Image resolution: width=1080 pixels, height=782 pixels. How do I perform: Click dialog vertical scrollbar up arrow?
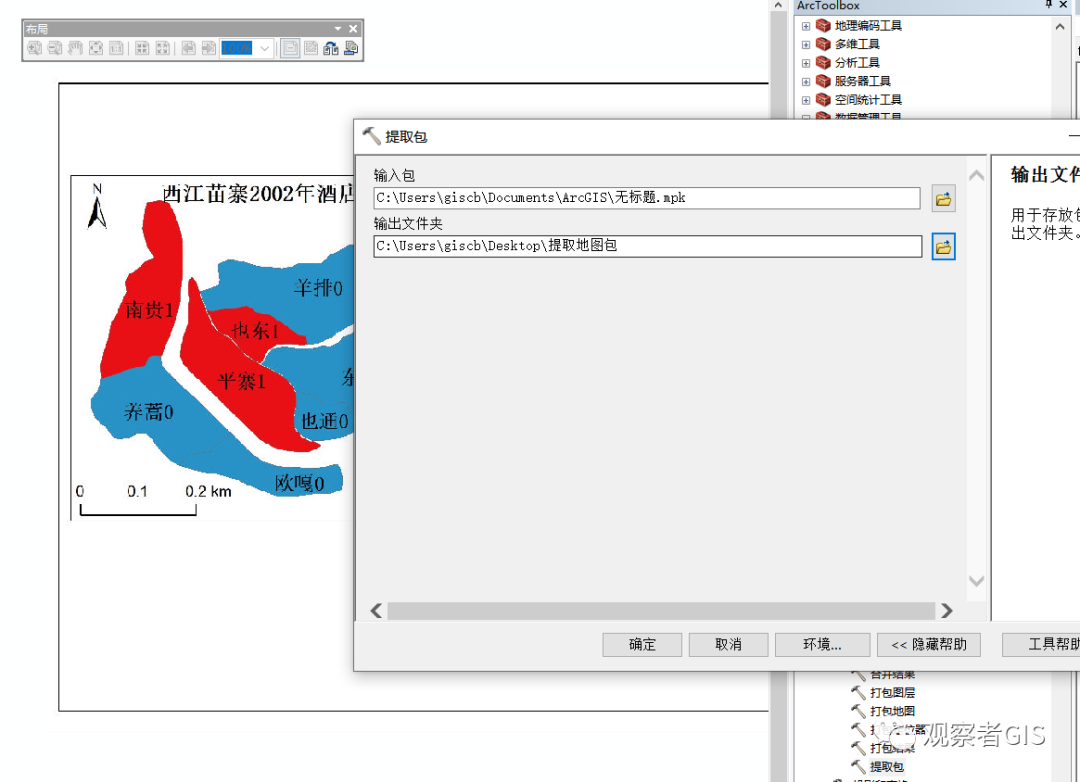[976, 176]
